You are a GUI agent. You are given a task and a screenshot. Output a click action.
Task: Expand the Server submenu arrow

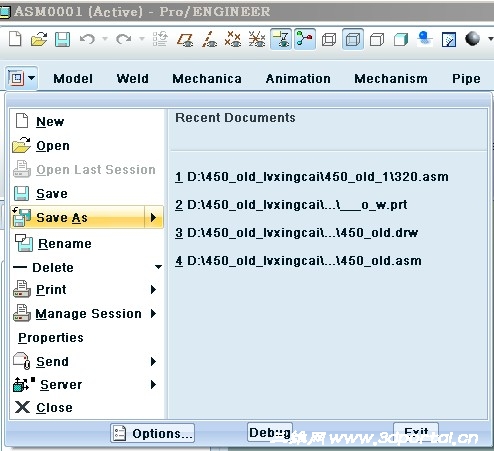coord(153,384)
